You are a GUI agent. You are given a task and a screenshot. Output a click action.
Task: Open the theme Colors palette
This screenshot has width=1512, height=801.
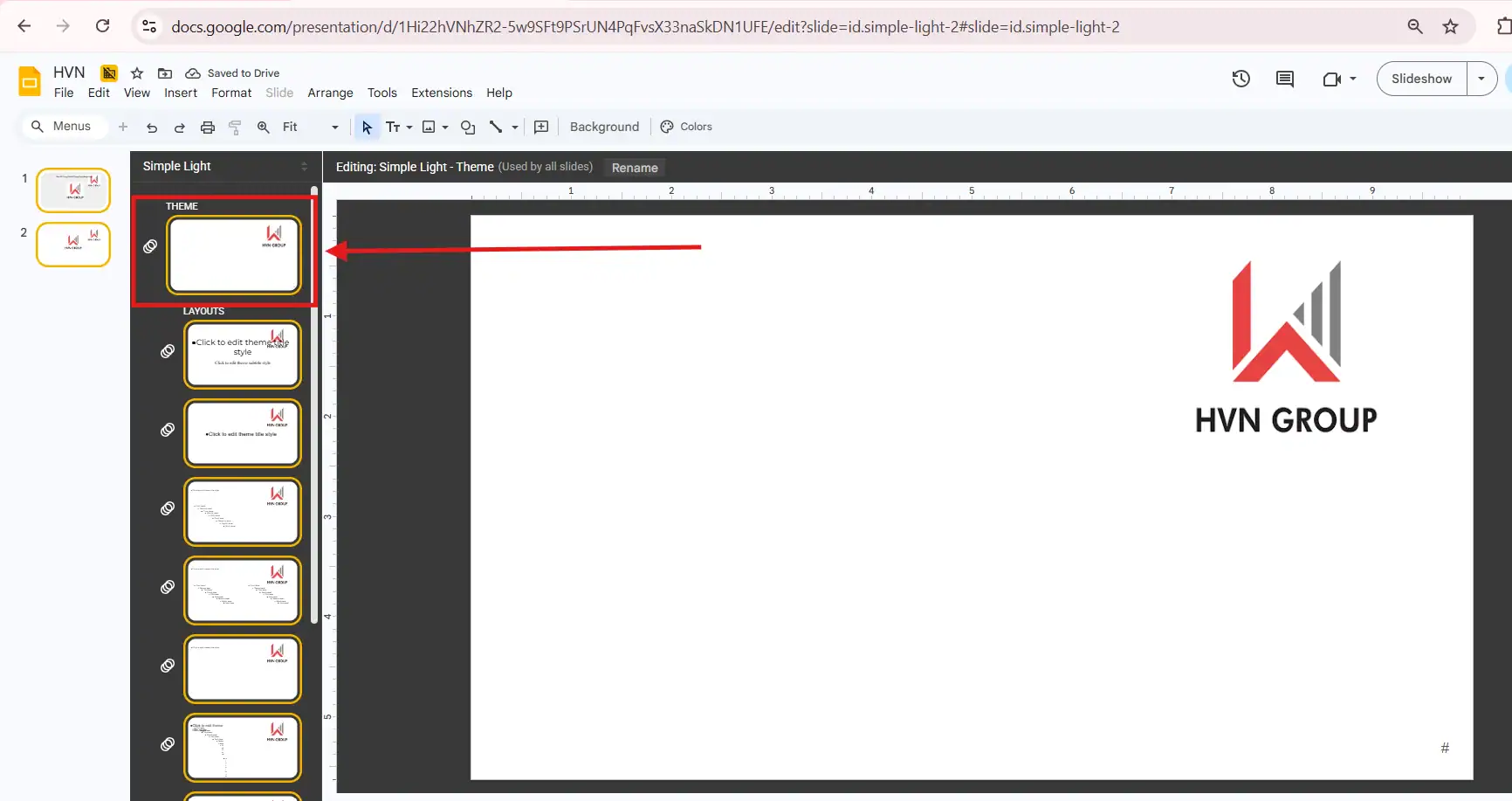point(686,127)
